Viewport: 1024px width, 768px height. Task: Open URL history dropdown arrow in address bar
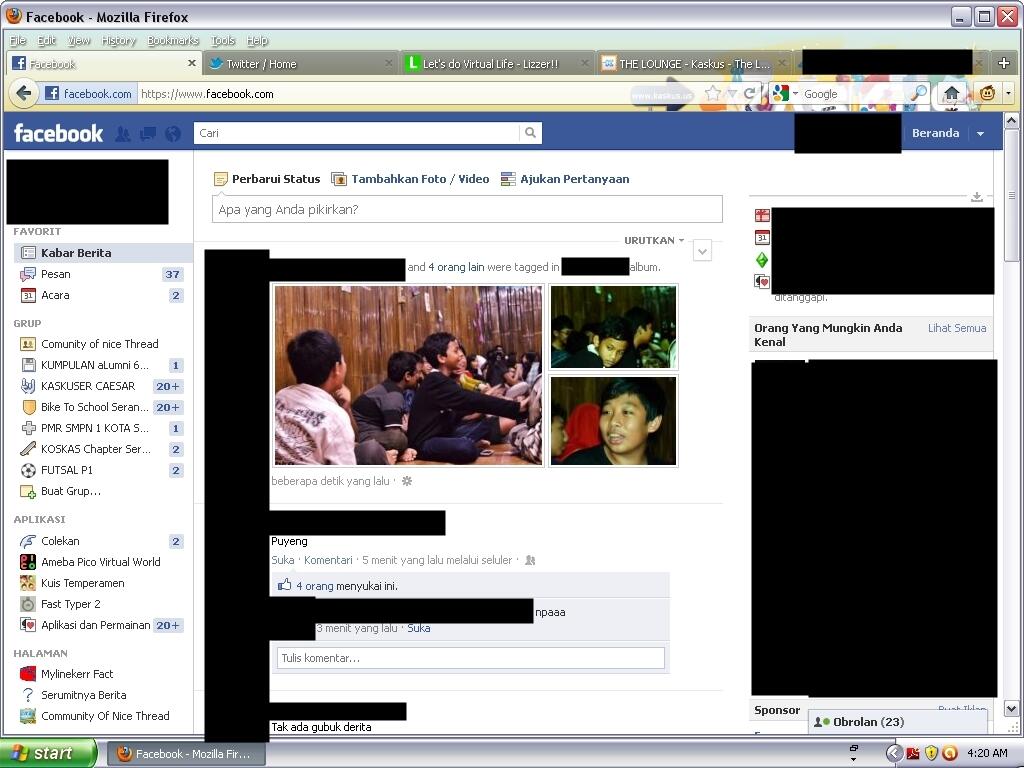click(x=733, y=93)
